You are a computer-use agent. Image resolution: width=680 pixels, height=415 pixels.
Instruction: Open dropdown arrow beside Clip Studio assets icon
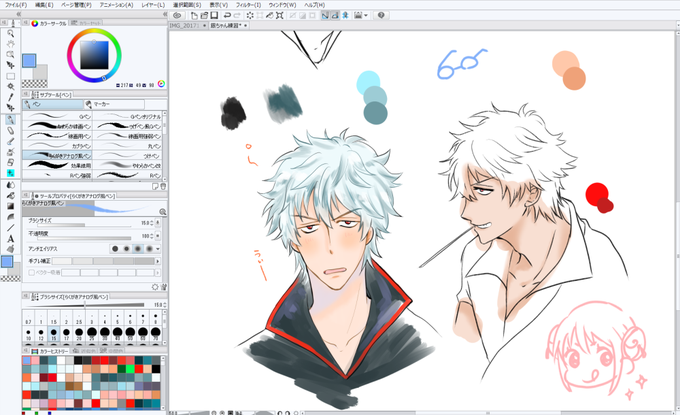pyautogui.click(x=366, y=15)
